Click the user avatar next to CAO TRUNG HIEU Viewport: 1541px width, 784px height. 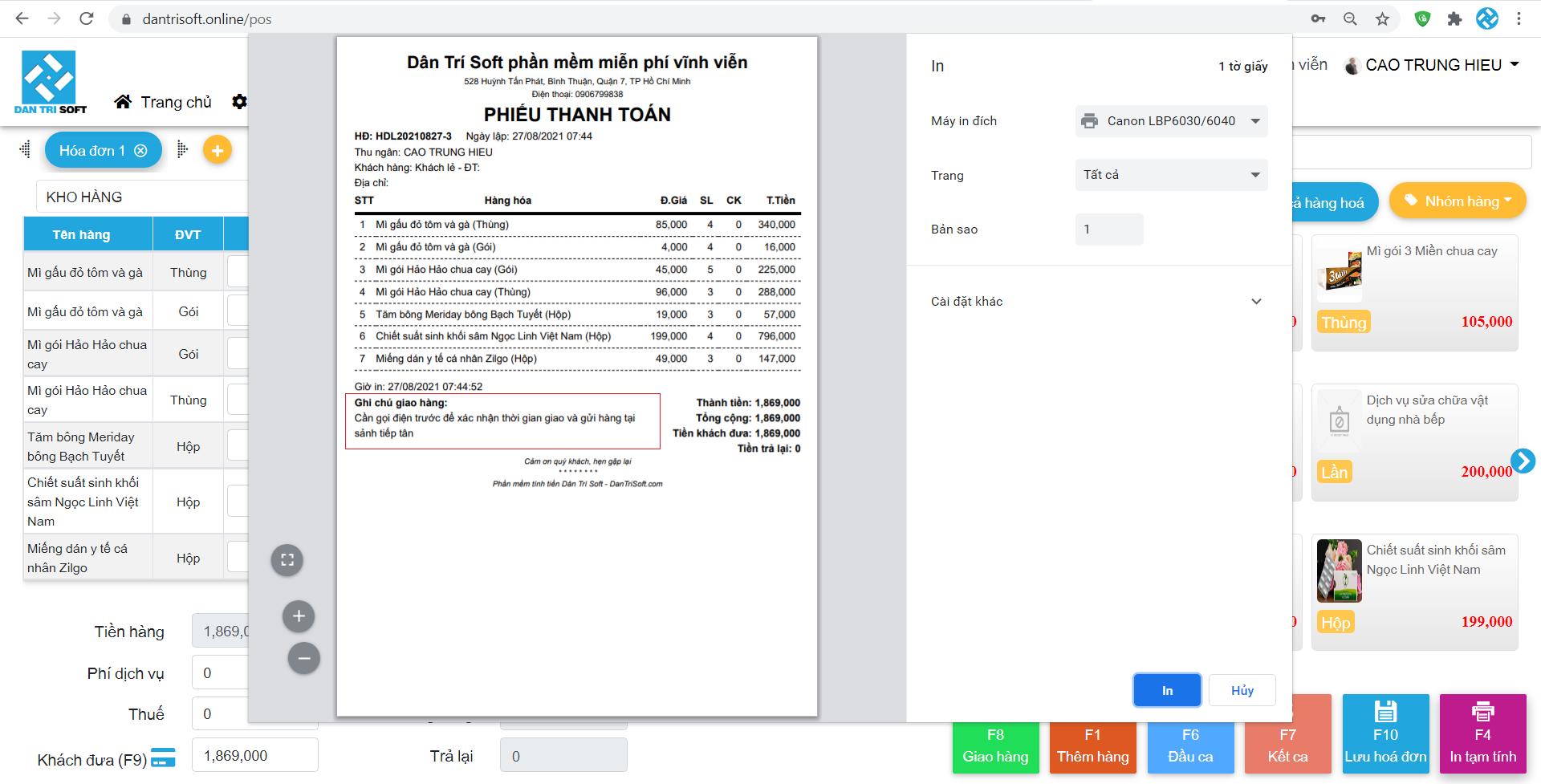pyautogui.click(x=1352, y=65)
